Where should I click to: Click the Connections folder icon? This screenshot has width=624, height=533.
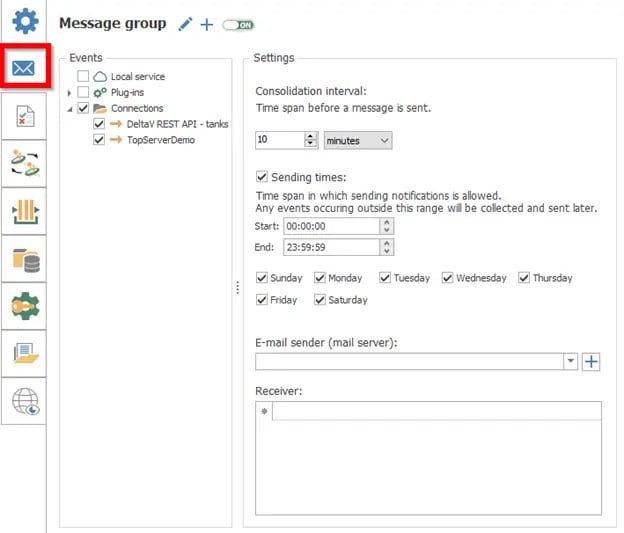(100, 108)
